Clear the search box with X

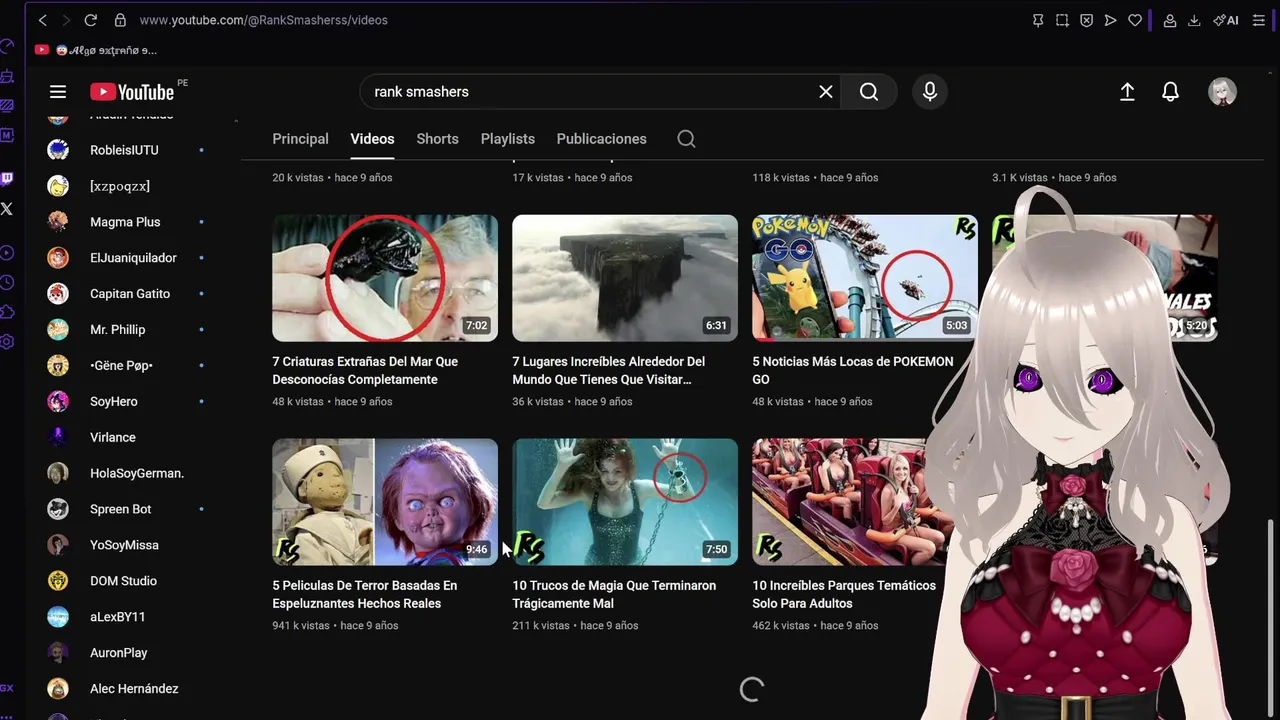pyautogui.click(x=826, y=92)
